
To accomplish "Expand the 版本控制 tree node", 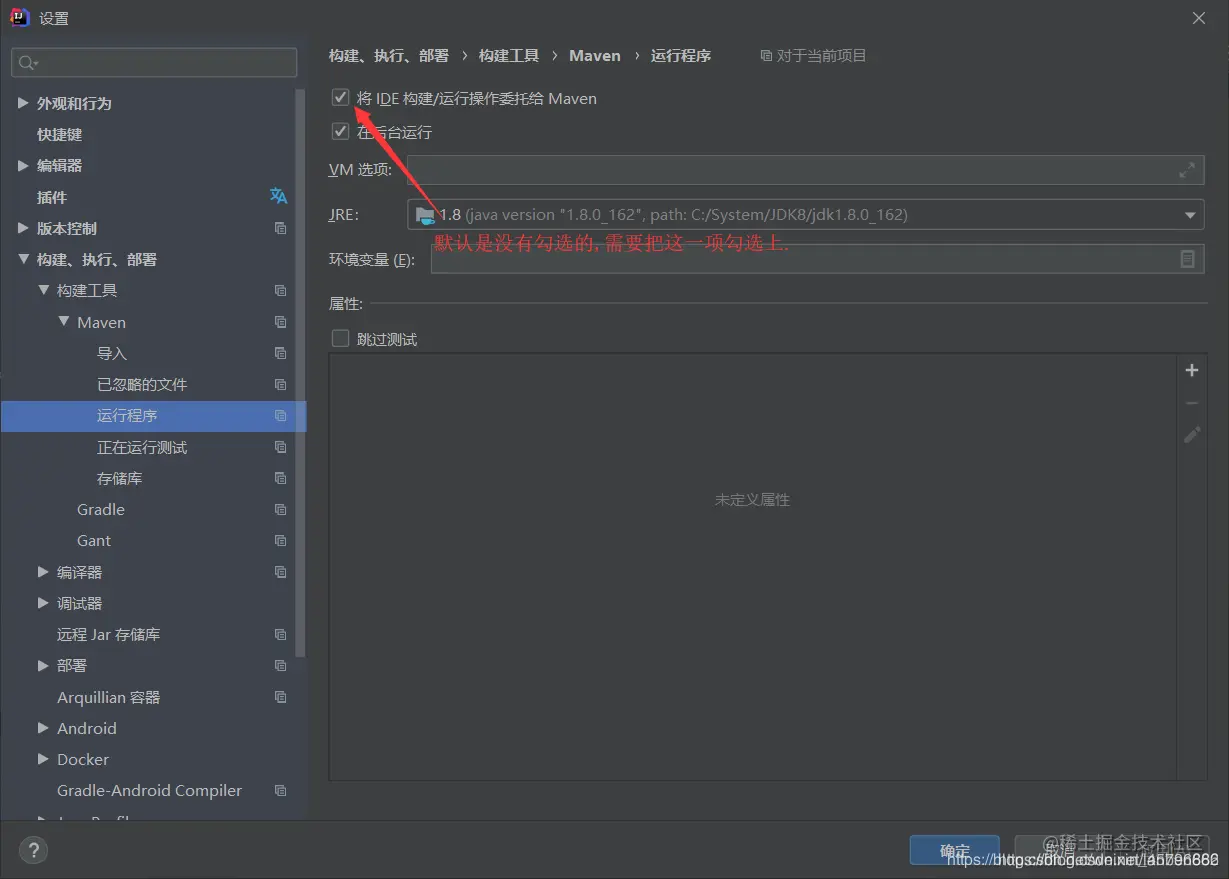I will [23, 228].
